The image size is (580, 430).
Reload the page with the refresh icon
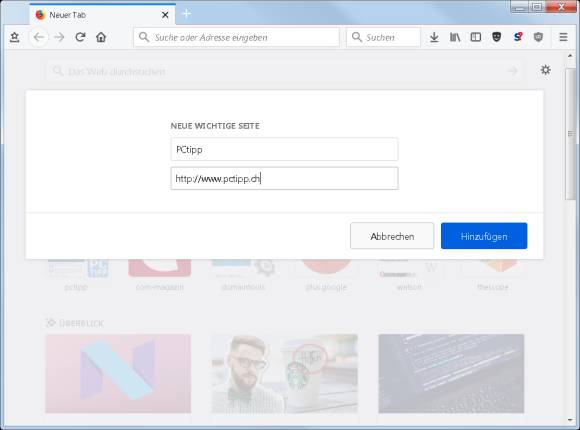pyautogui.click(x=80, y=37)
